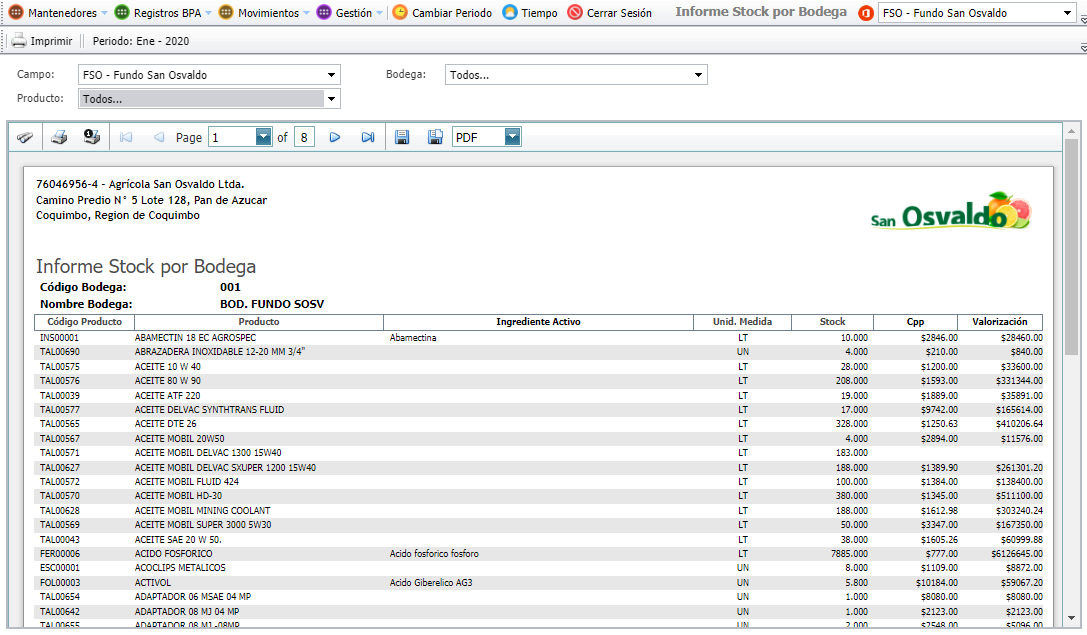Screen dimensions: 1087x635
Task: Click the Registros BPA green grid icon
Action: pyautogui.click(x=121, y=12)
